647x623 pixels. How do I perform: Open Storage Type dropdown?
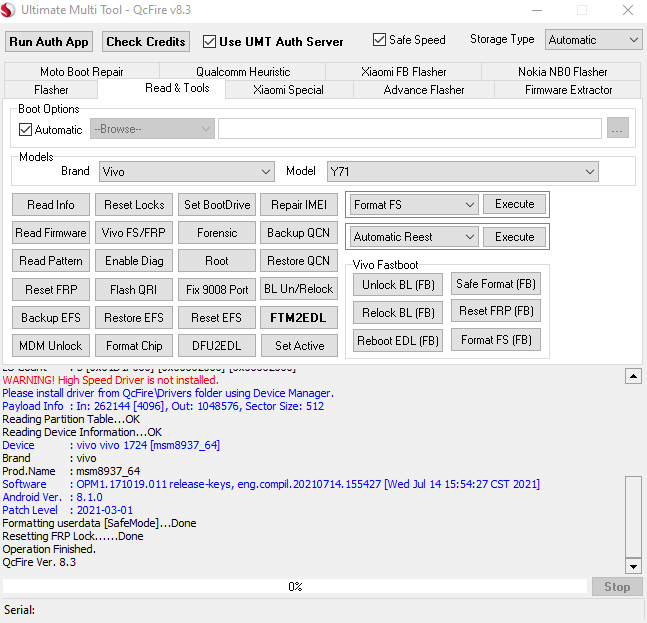[x=593, y=40]
